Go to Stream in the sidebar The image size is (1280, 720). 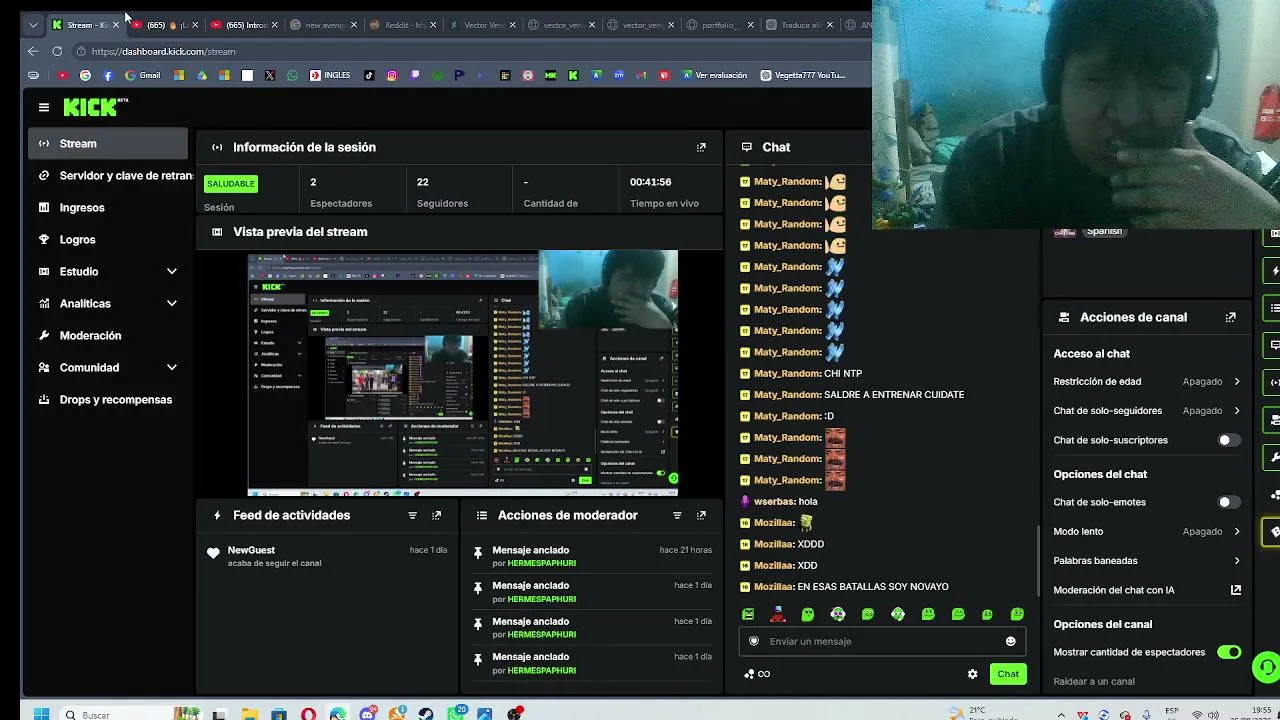coord(108,143)
